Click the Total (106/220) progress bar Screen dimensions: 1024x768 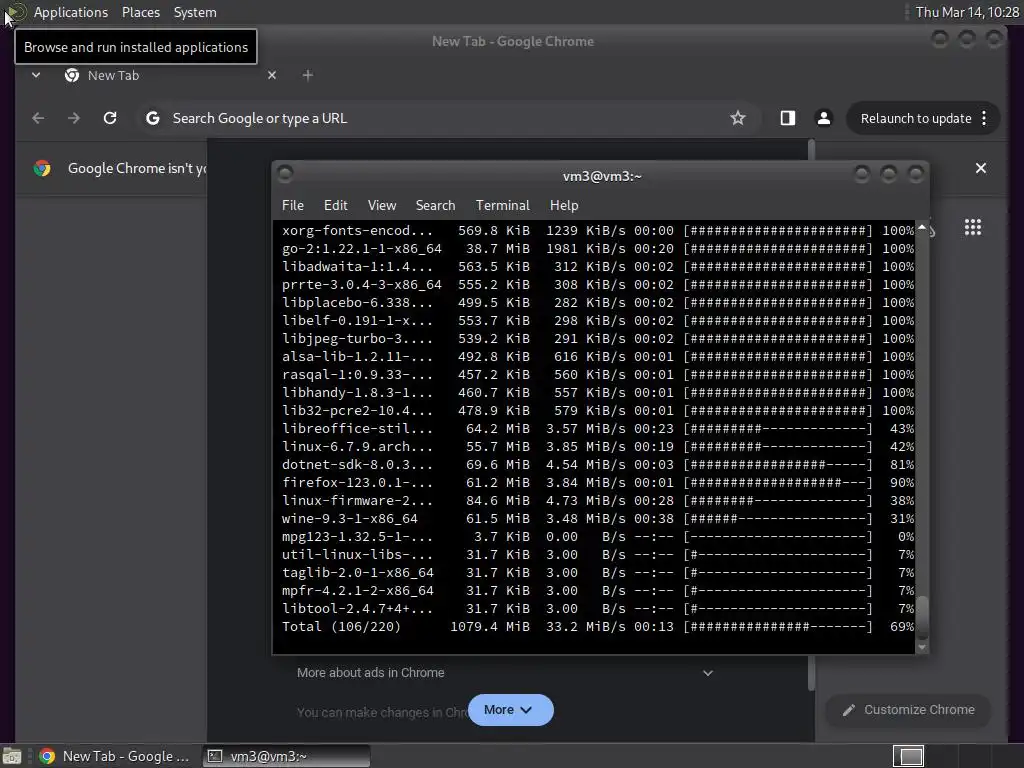pyautogui.click(x=778, y=627)
